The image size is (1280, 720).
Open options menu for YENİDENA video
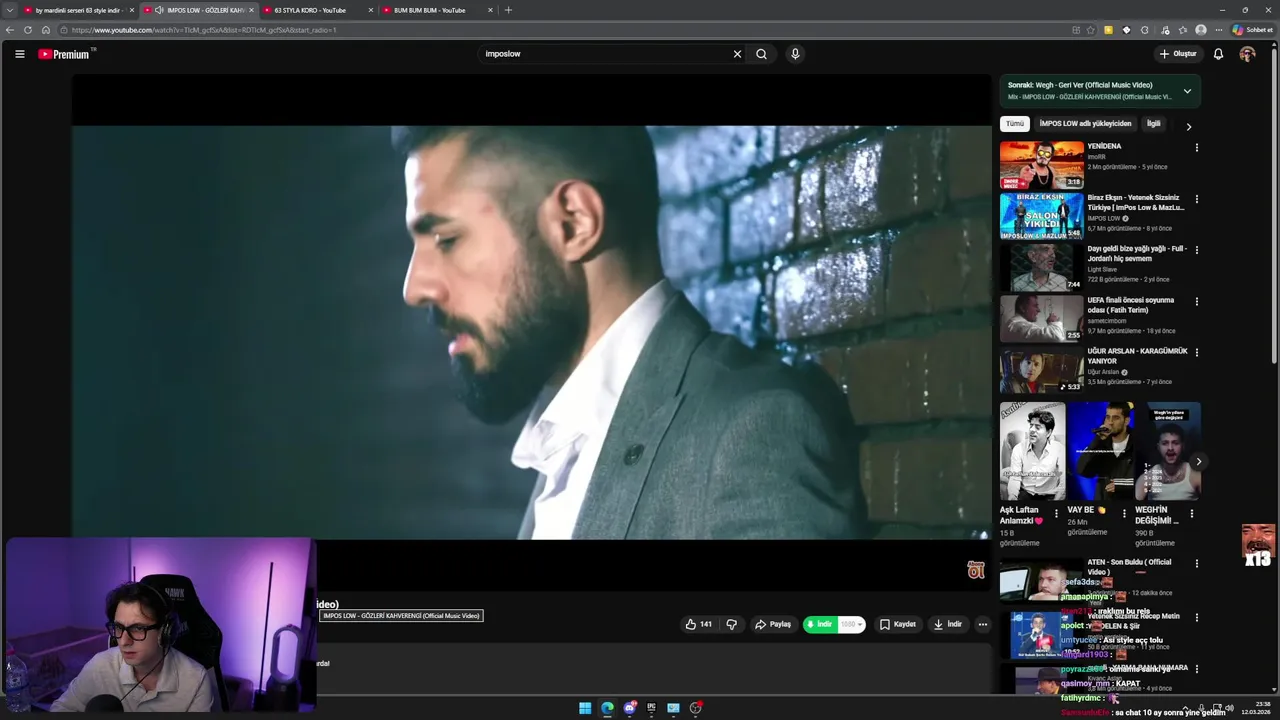click(1196, 148)
